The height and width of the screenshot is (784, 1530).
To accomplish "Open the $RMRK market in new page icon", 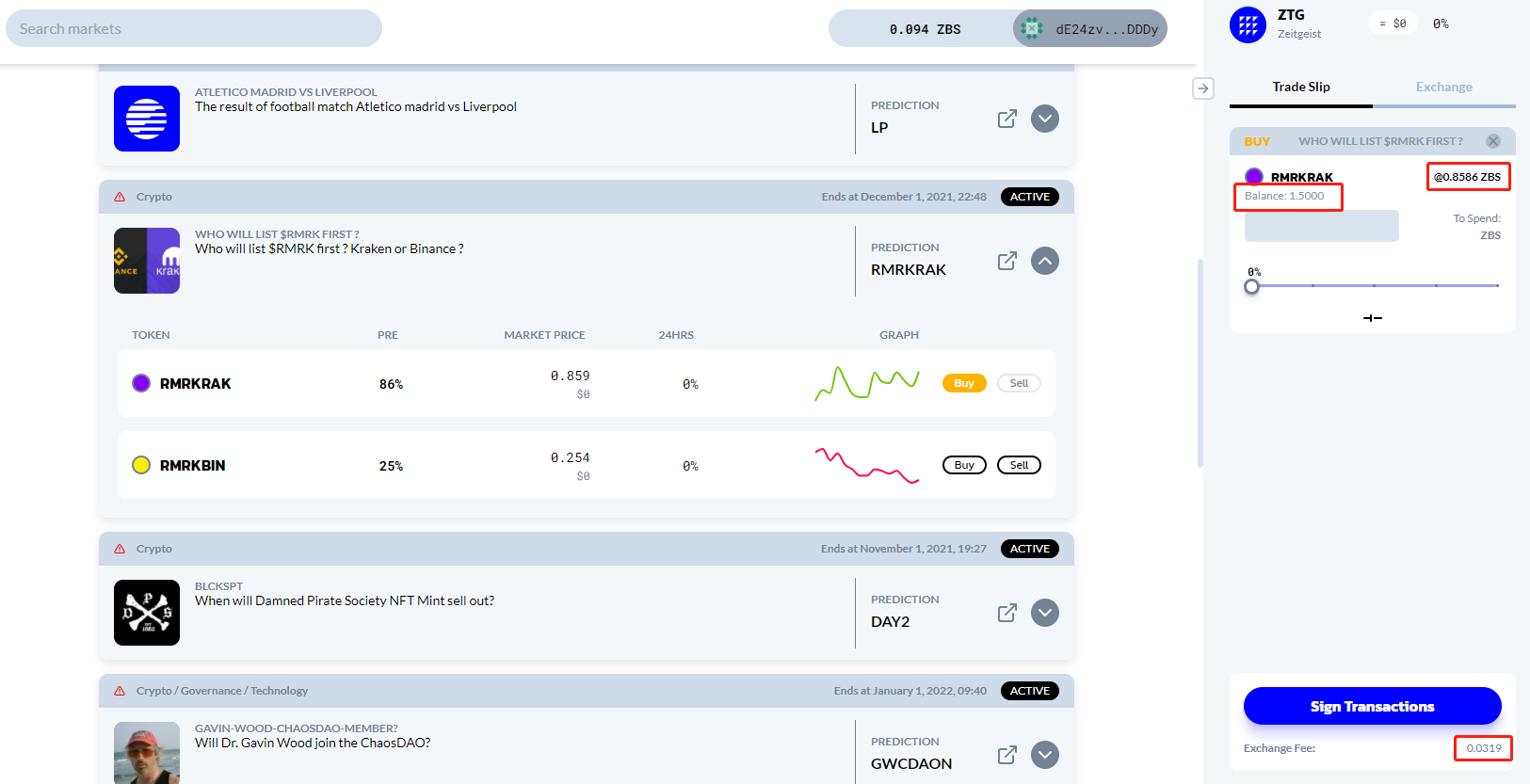I will point(1007,261).
